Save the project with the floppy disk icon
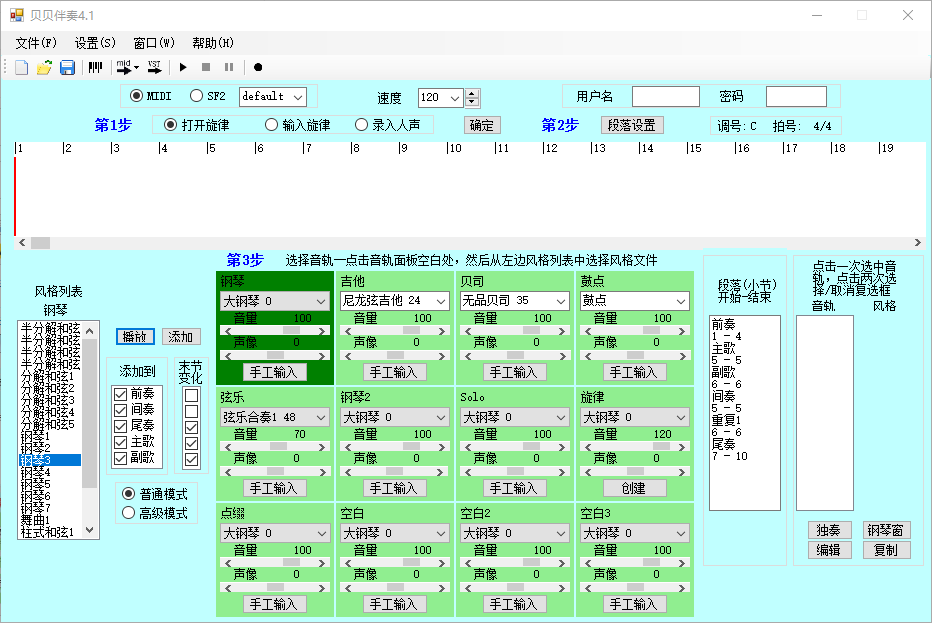 pyautogui.click(x=67, y=67)
